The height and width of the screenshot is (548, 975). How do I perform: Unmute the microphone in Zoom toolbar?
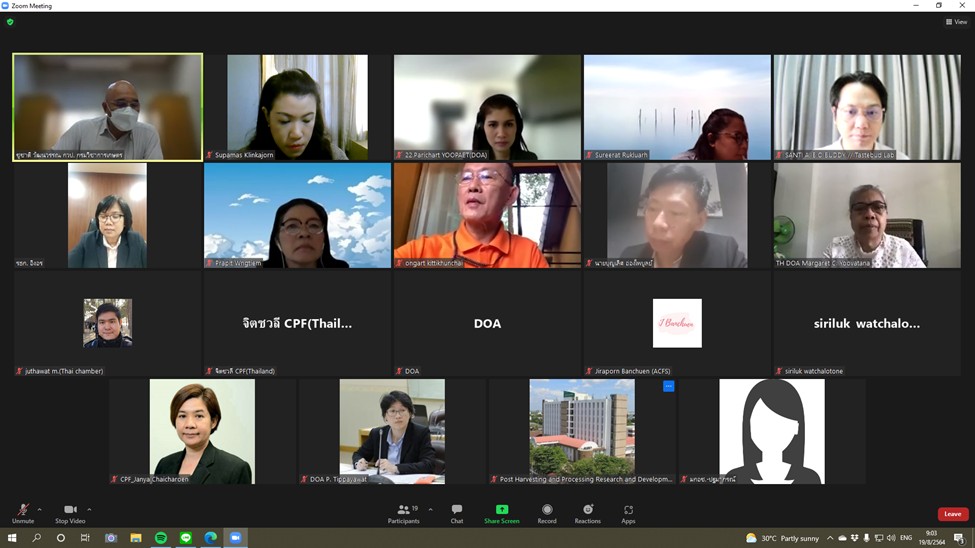pos(23,514)
